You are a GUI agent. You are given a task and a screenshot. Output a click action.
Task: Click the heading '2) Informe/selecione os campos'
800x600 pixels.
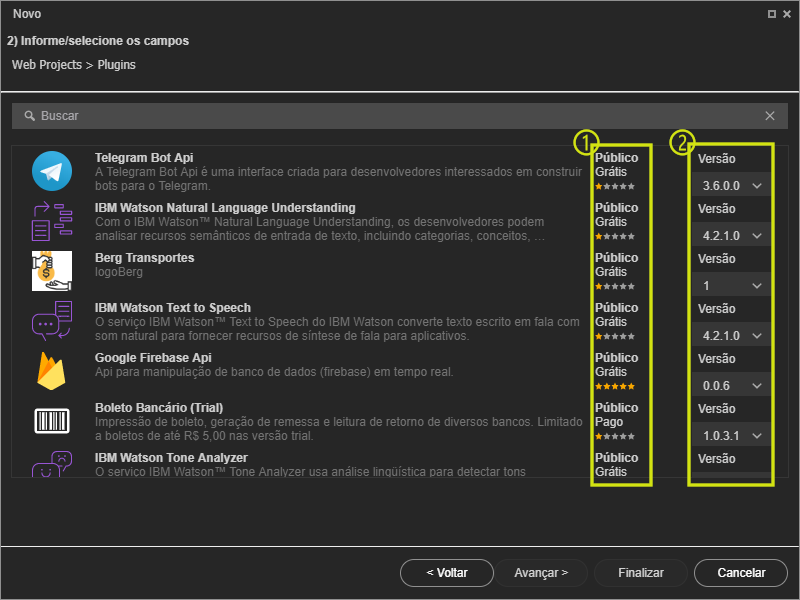coord(98,41)
